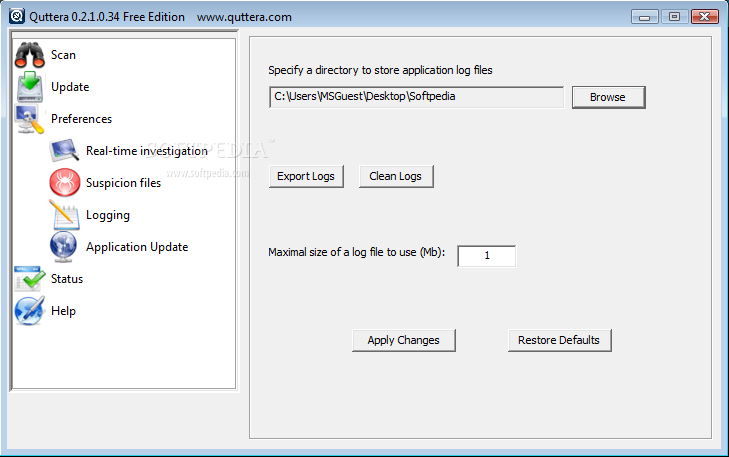Click the green checkmark Status icon
The image size is (729, 457).
(29, 278)
